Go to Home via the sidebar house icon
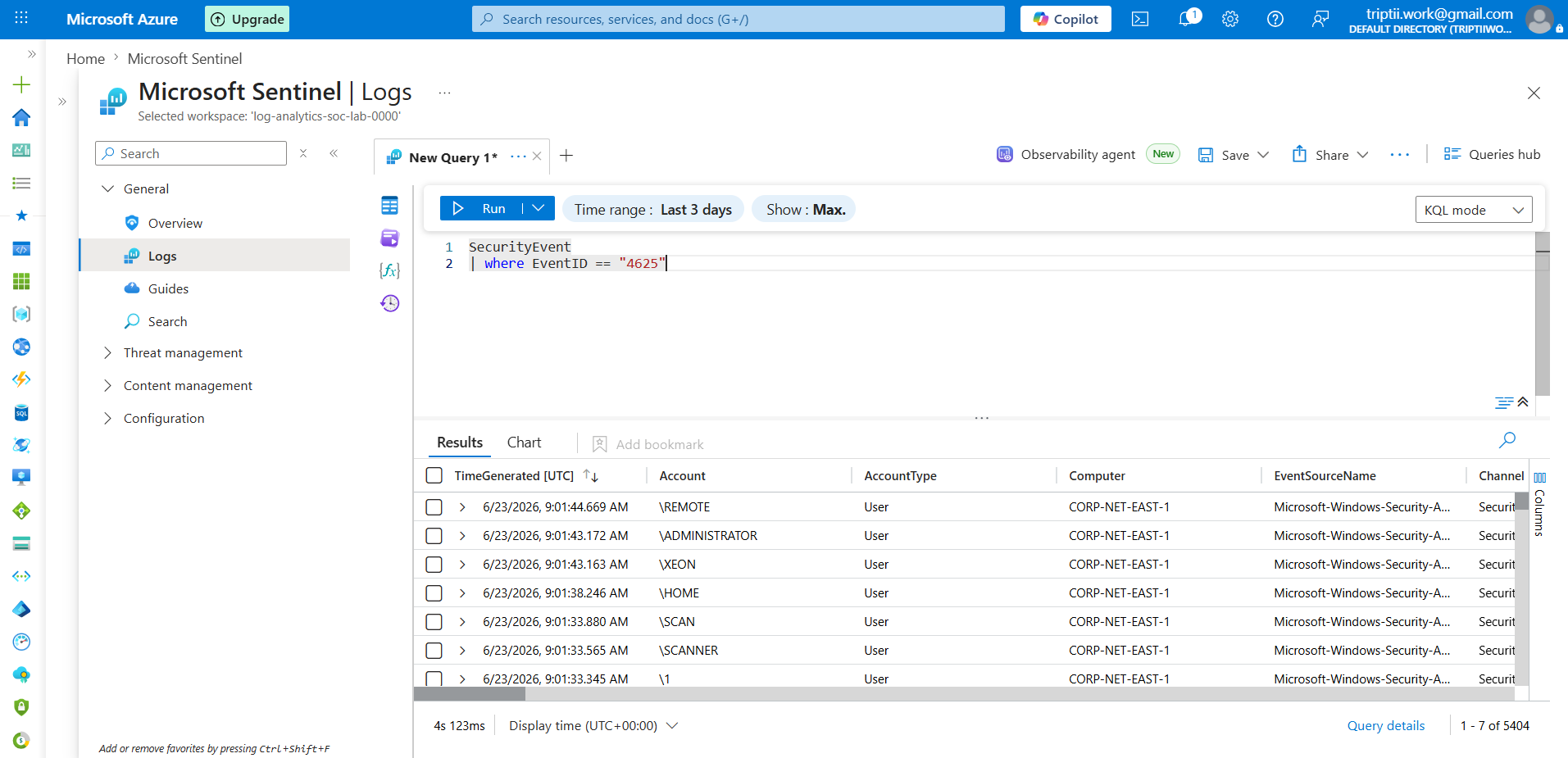The height and width of the screenshot is (758, 1568). tap(22, 117)
